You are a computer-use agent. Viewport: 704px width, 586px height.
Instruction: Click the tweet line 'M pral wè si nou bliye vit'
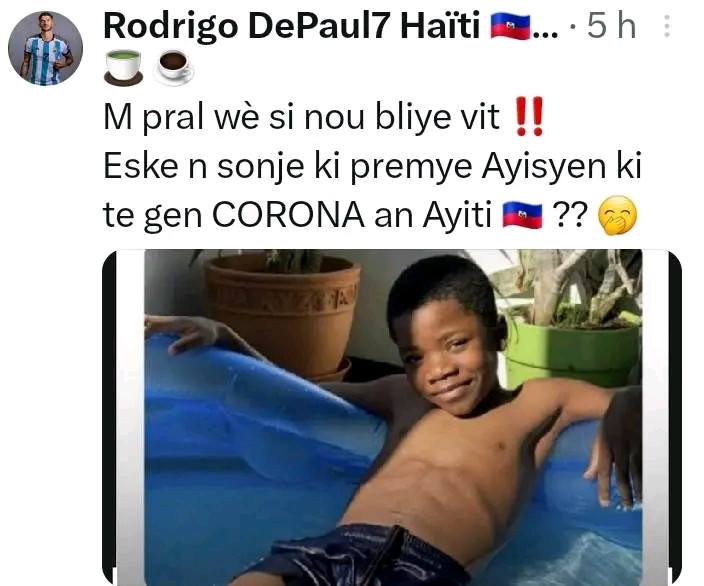click(x=301, y=117)
